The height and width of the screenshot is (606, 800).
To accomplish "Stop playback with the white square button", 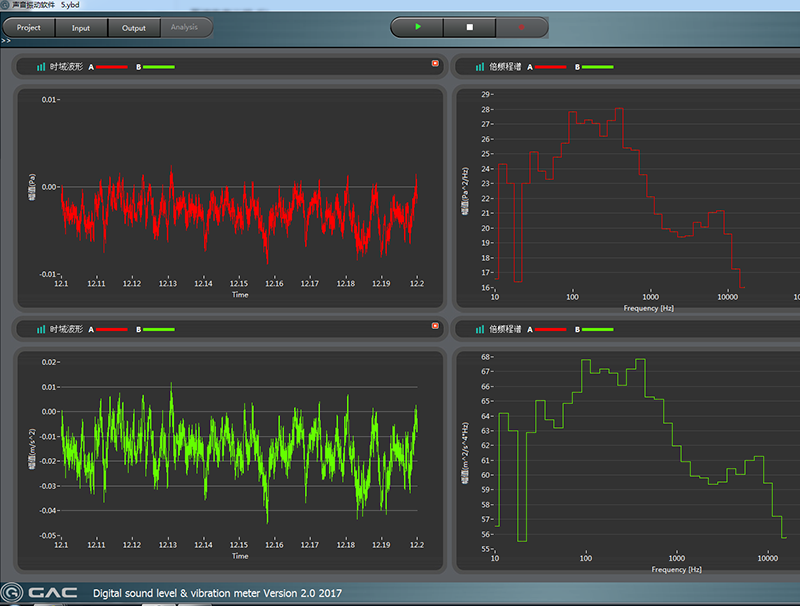I will 469,27.
